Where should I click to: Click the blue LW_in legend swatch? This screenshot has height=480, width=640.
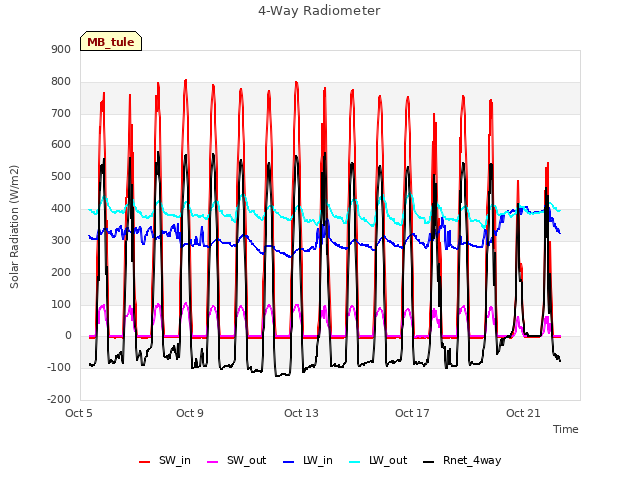289,462
